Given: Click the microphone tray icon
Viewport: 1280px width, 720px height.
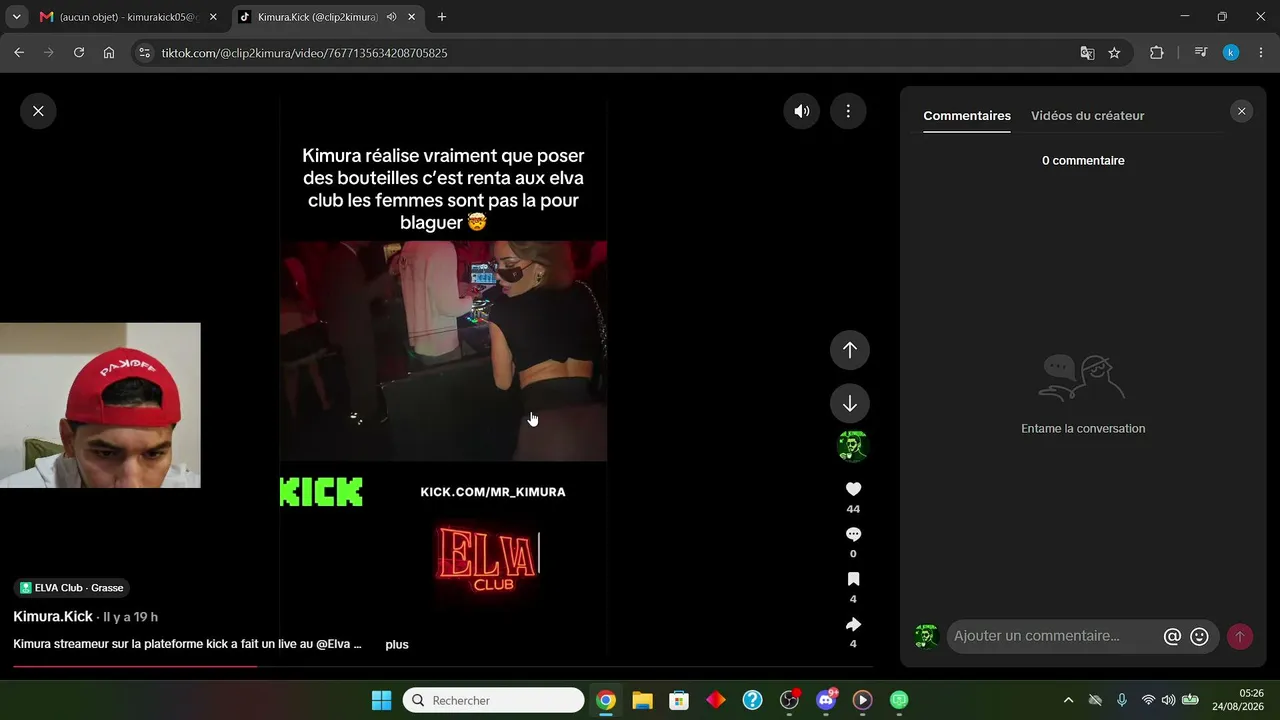Looking at the screenshot, I should 1122,700.
